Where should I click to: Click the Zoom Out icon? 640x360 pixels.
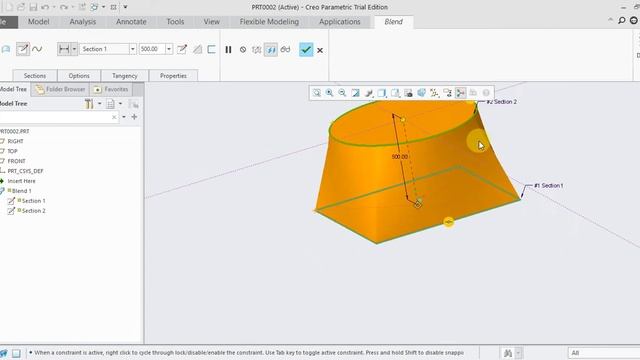(342, 93)
